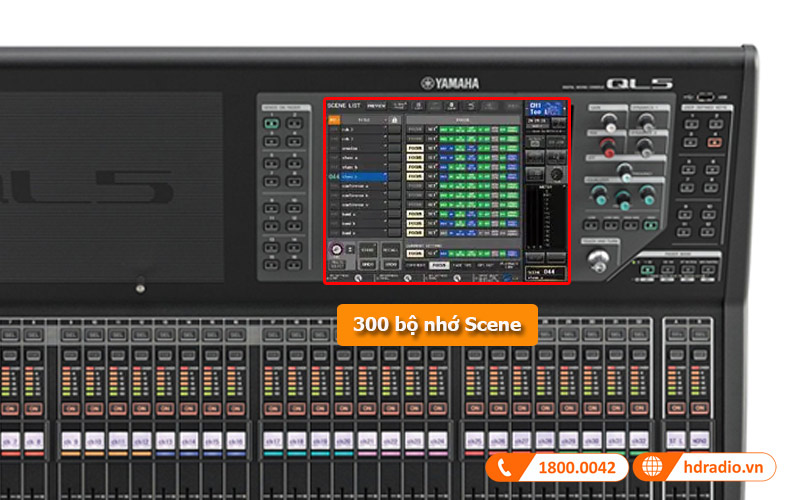Select the ch25 channel name display

pyautogui.click(x=474, y=441)
